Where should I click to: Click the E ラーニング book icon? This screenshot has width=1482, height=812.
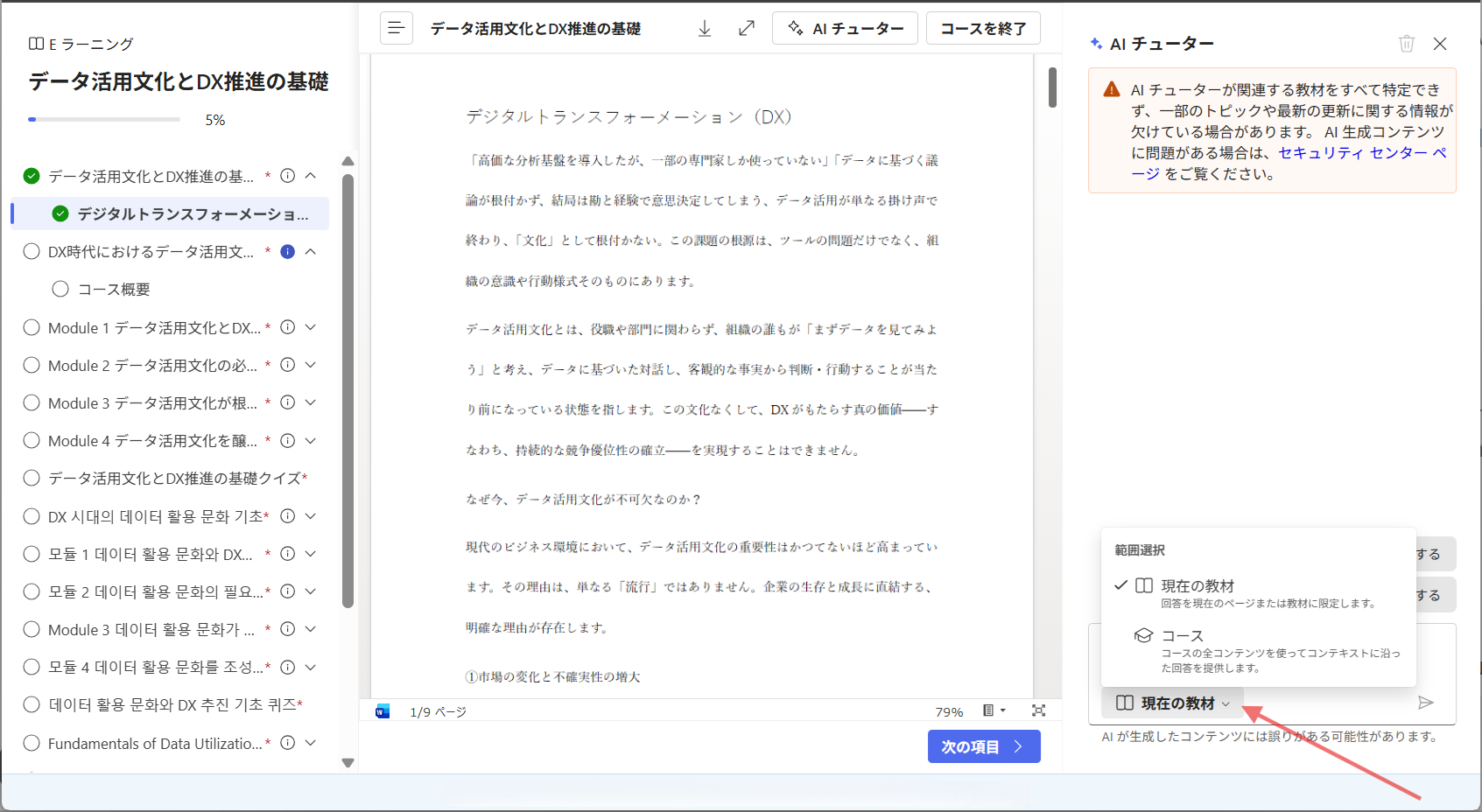pos(36,44)
